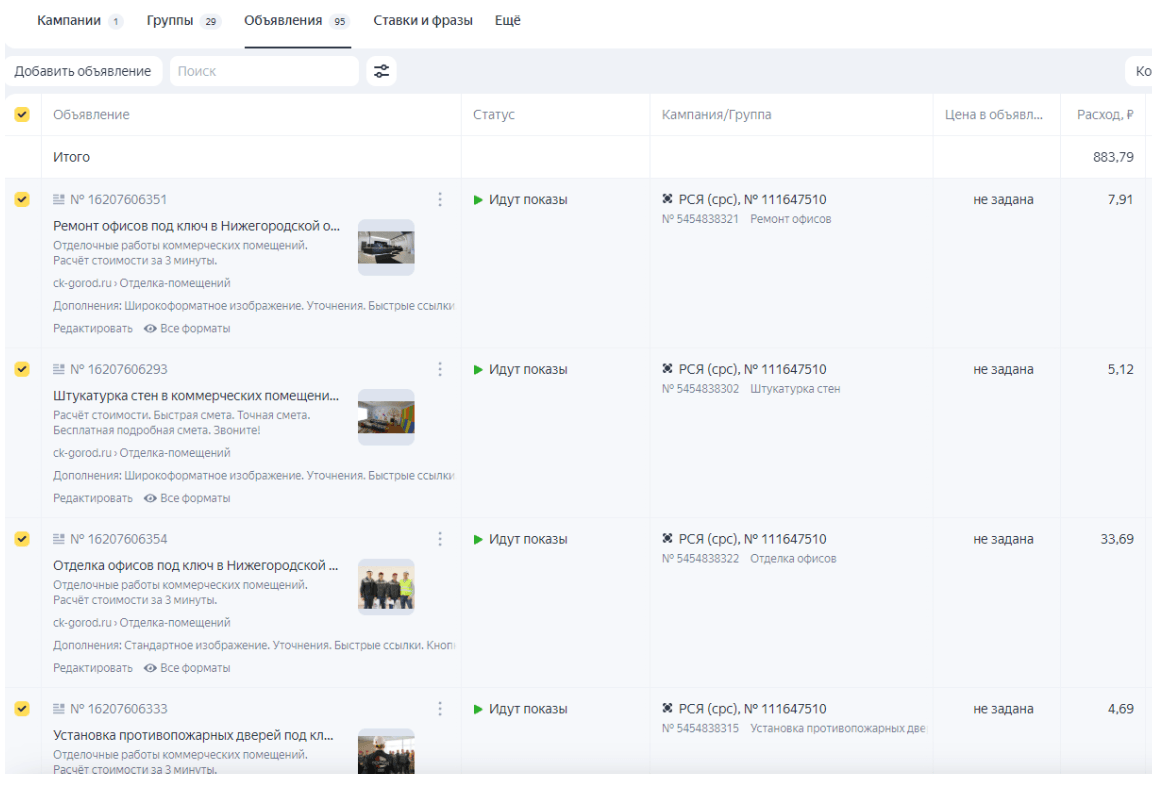Image resolution: width=1157 pixels, height=785 pixels.
Task: Click the partially visible Ко button at right
Action: tap(1141, 72)
